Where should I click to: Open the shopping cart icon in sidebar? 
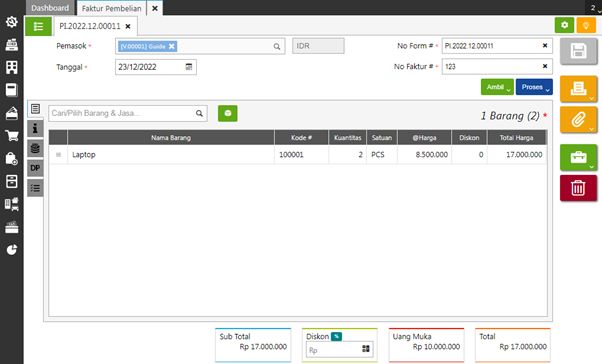(12, 136)
